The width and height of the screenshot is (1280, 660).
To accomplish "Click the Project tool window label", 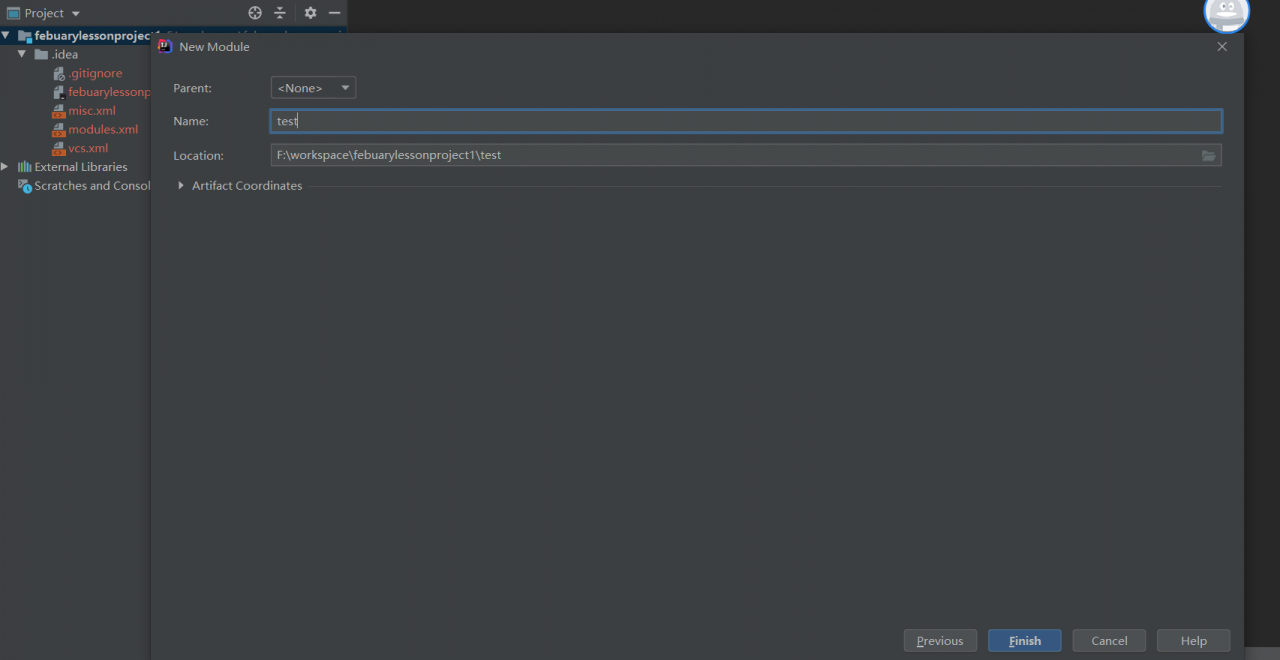I will coord(42,13).
